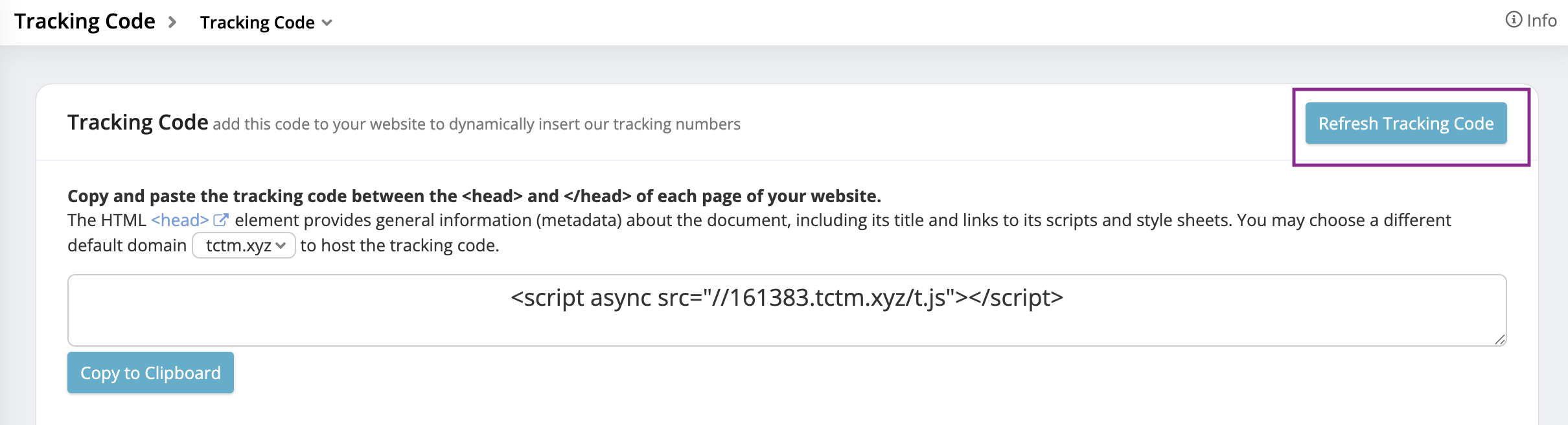Expand the Tracking Code breadcrumb dropdown chevron
The image size is (1568, 425).
327,23
